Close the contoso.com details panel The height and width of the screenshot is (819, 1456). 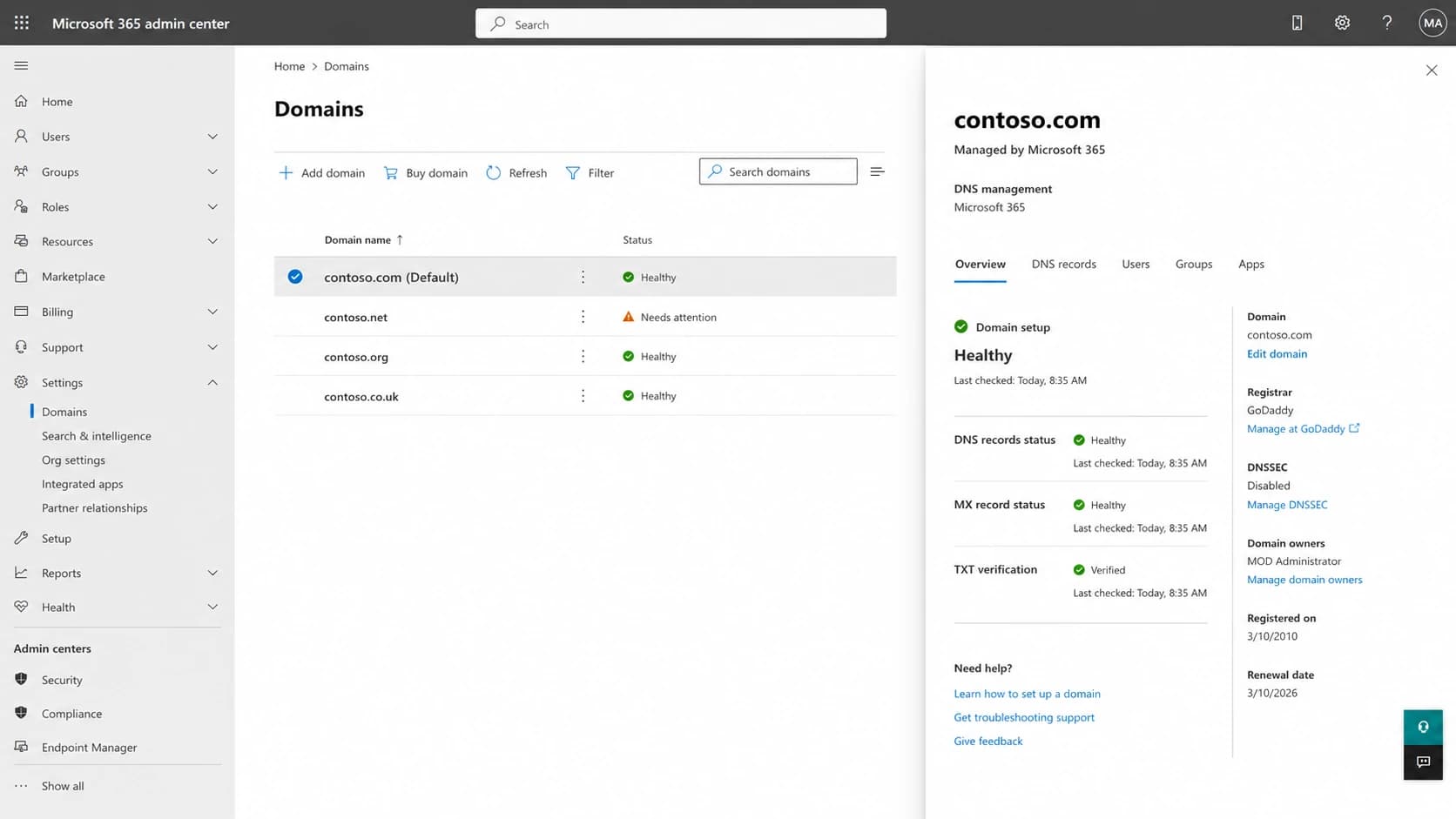point(1432,70)
